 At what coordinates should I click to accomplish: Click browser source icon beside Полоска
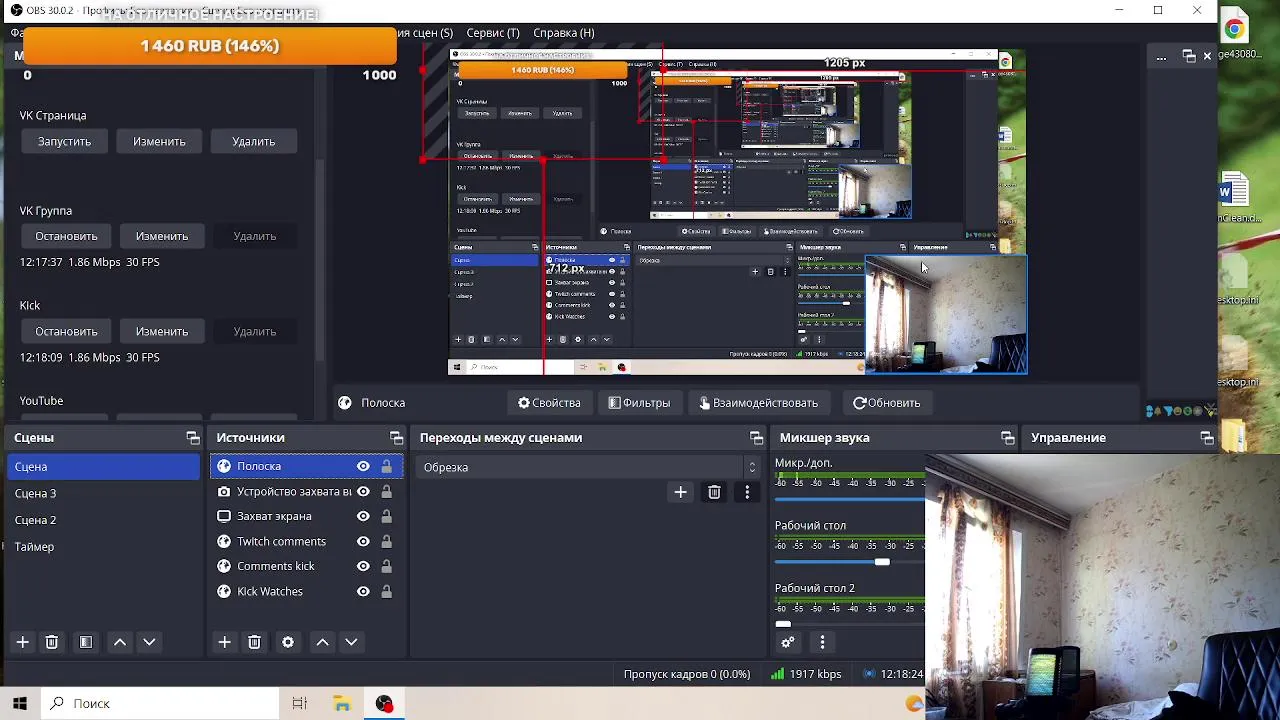click(x=224, y=466)
